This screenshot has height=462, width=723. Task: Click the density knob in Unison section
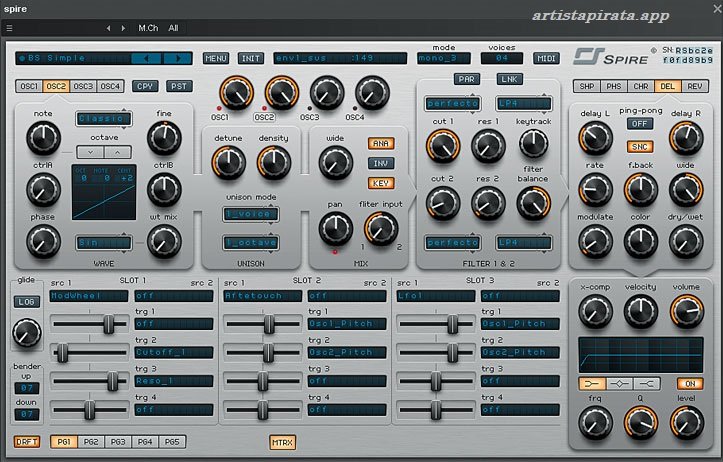pyautogui.click(x=273, y=163)
